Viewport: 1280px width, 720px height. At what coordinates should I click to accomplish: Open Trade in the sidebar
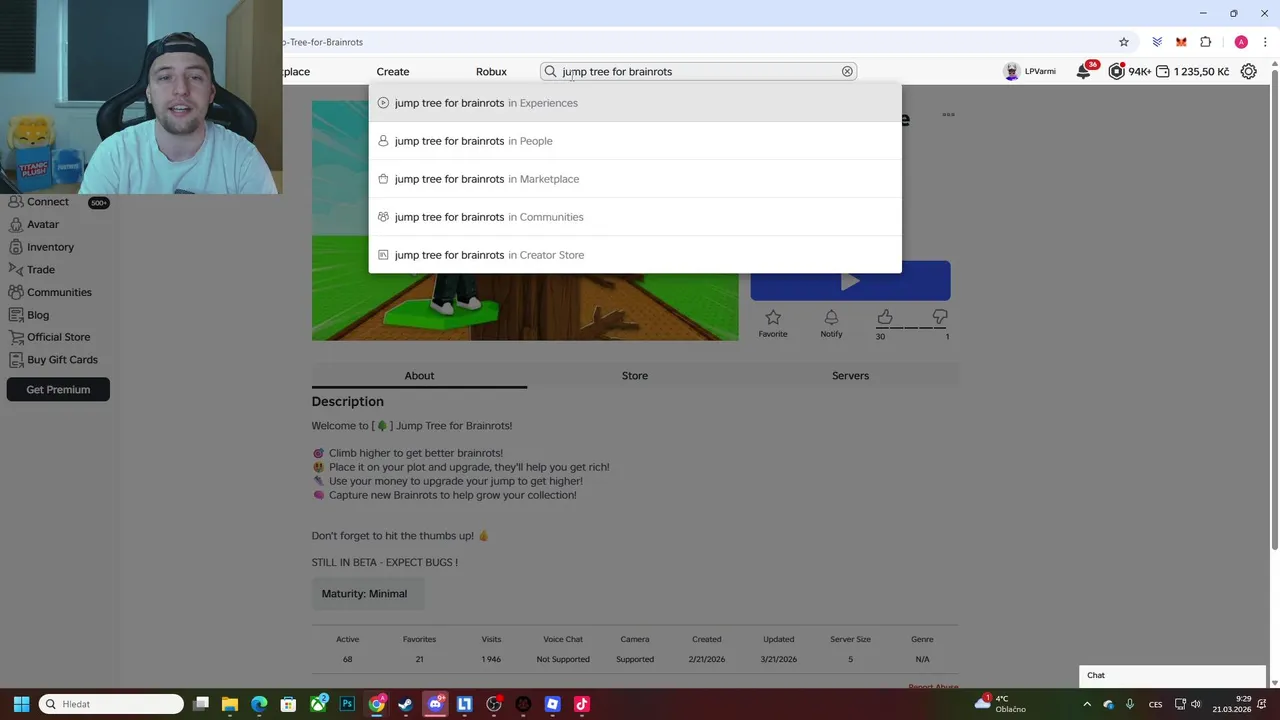40,270
